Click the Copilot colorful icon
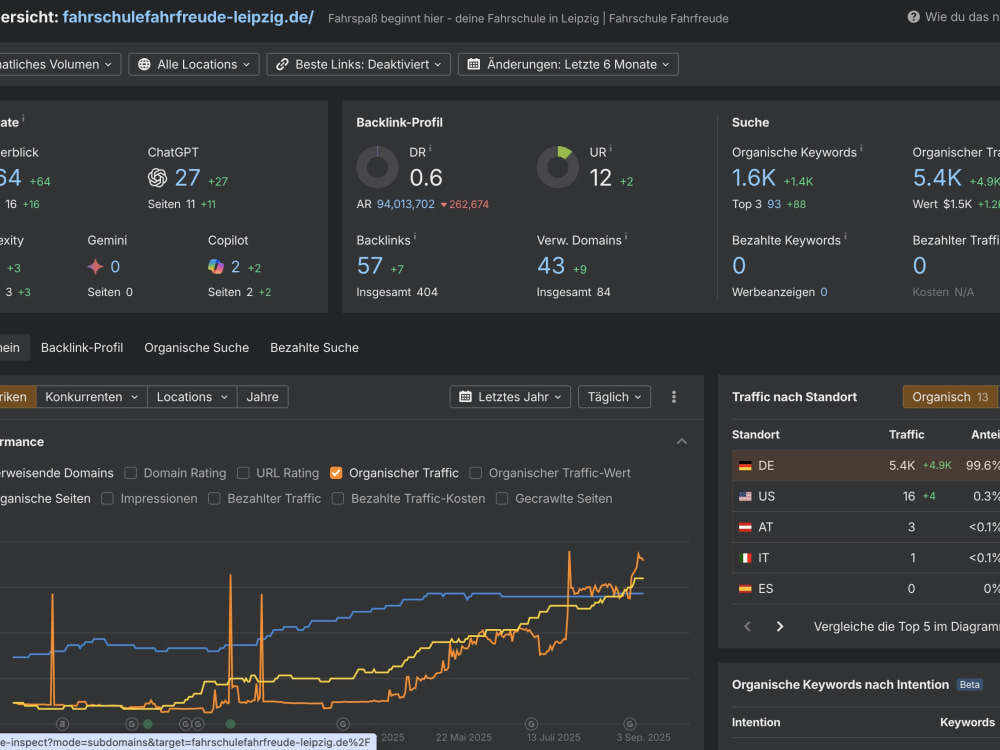This screenshot has height=750, width=1000. pyautogui.click(x=216, y=267)
